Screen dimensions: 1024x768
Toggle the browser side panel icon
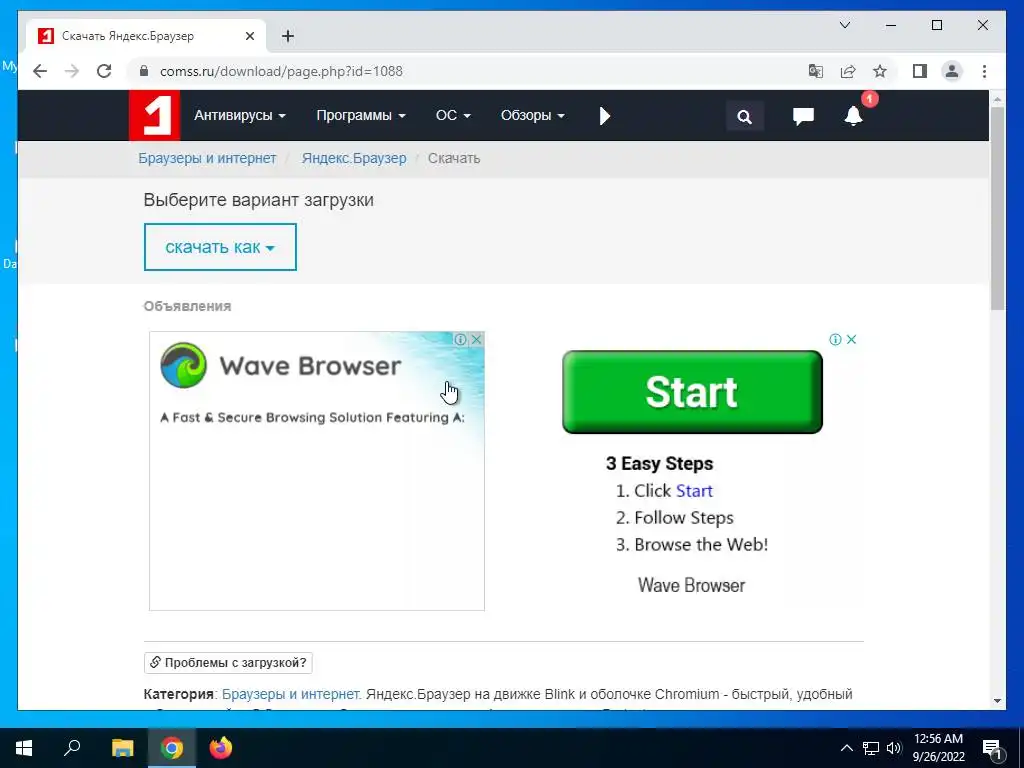pos(920,71)
